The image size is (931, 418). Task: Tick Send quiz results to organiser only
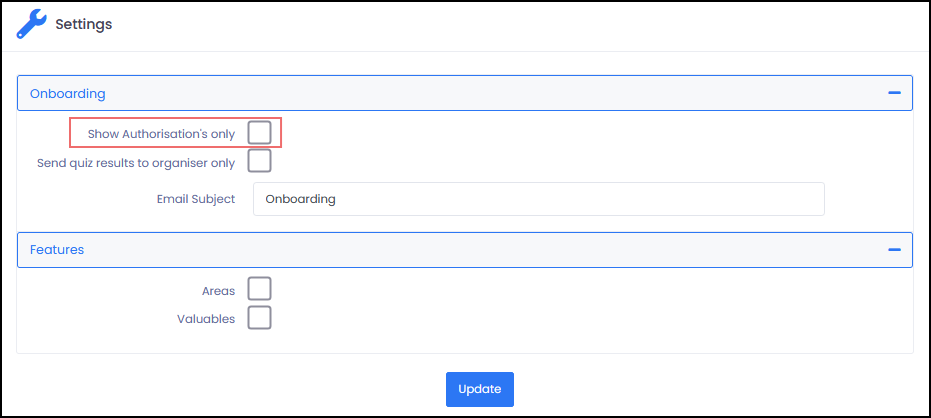(260, 161)
